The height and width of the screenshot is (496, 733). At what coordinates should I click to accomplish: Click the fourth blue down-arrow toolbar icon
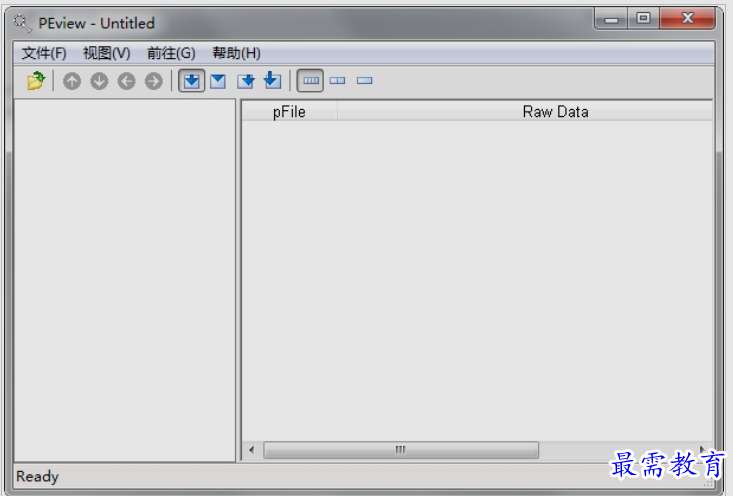pos(272,81)
